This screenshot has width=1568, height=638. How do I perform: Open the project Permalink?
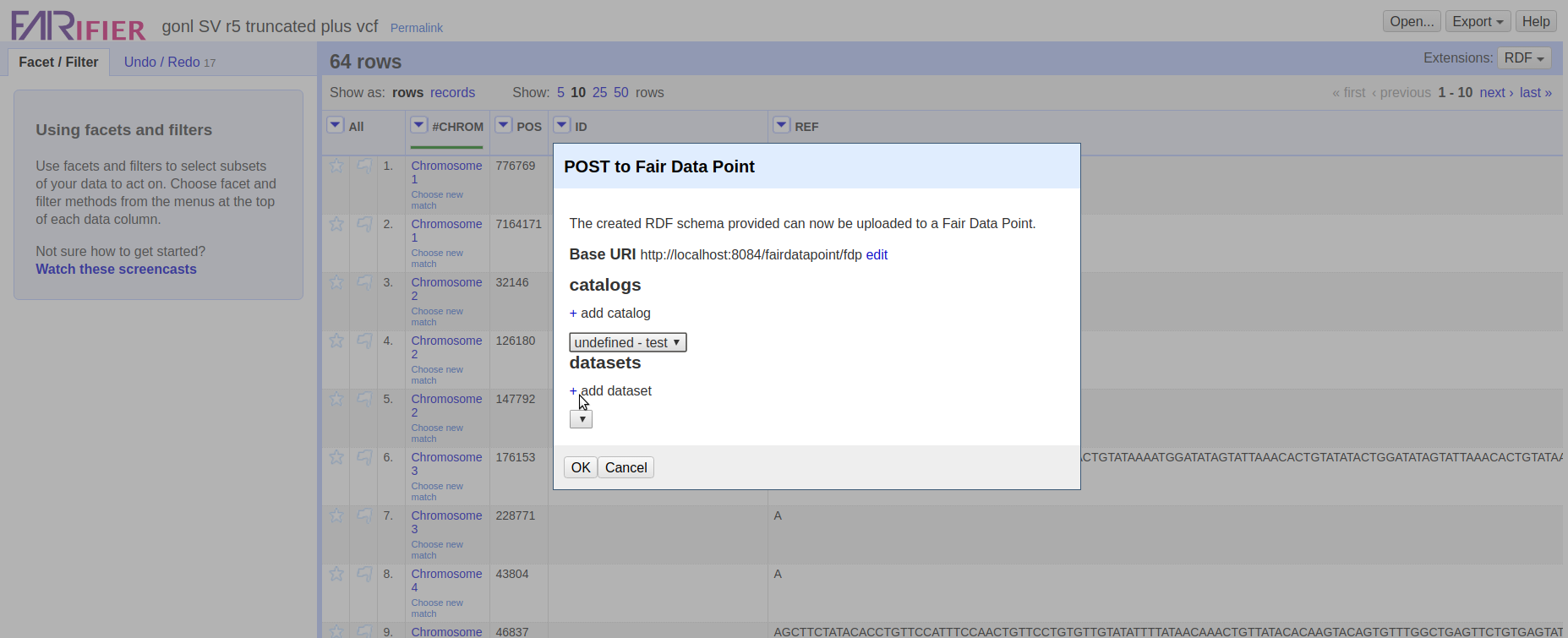pos(416,28)
